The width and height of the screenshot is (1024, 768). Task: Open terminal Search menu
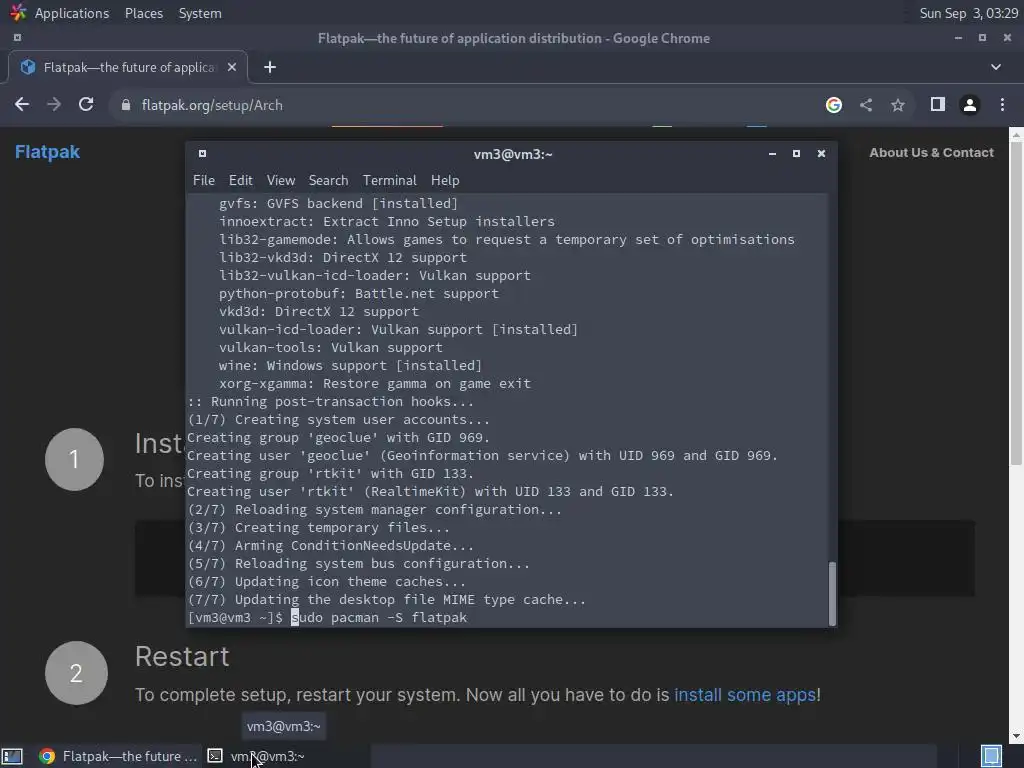[328, 180]
